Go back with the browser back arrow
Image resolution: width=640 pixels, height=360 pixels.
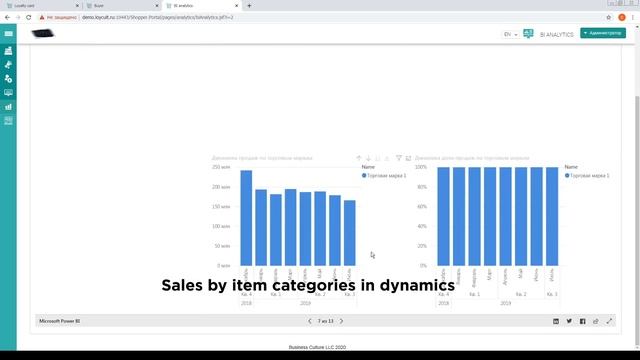pyautogui.click(x=7, y=18)
